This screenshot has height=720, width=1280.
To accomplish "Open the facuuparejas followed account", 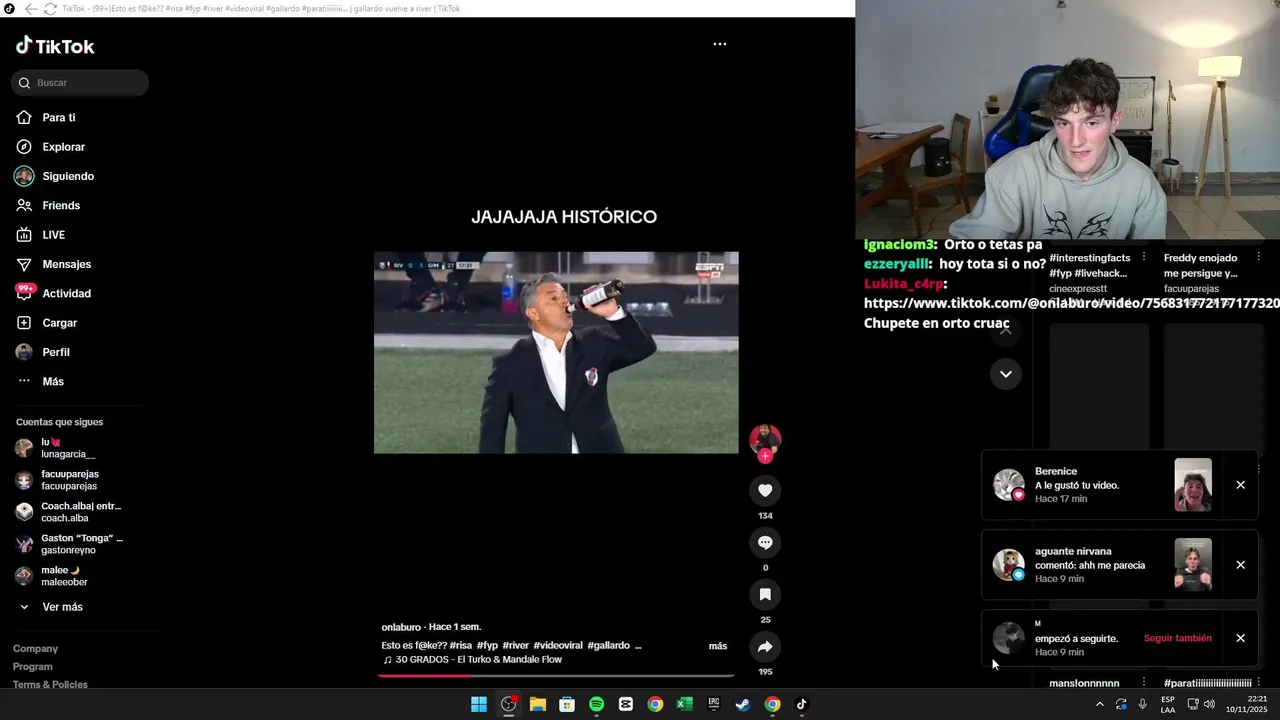I will tap(70, 480).
